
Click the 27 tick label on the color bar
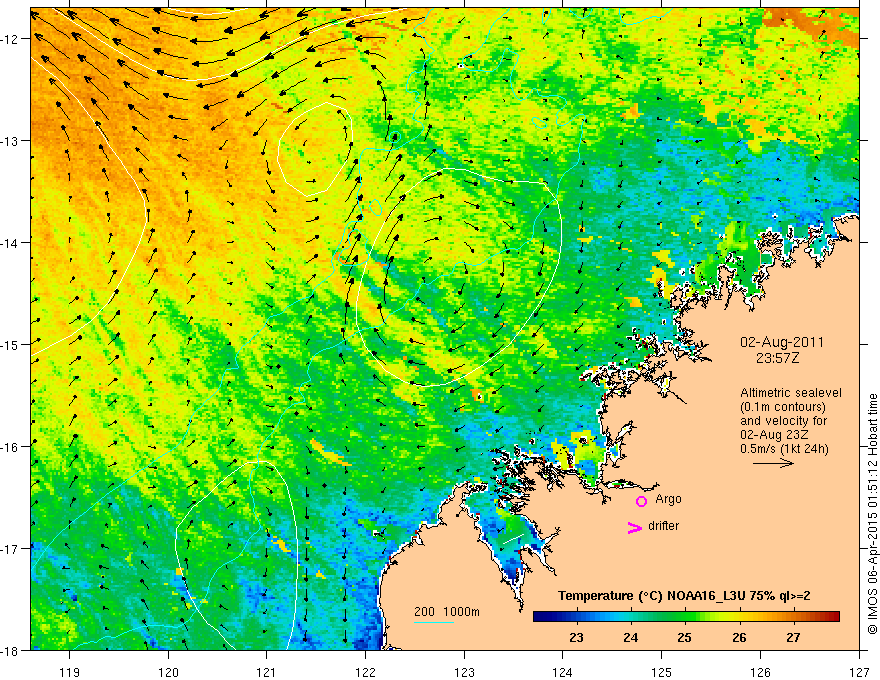793,638
